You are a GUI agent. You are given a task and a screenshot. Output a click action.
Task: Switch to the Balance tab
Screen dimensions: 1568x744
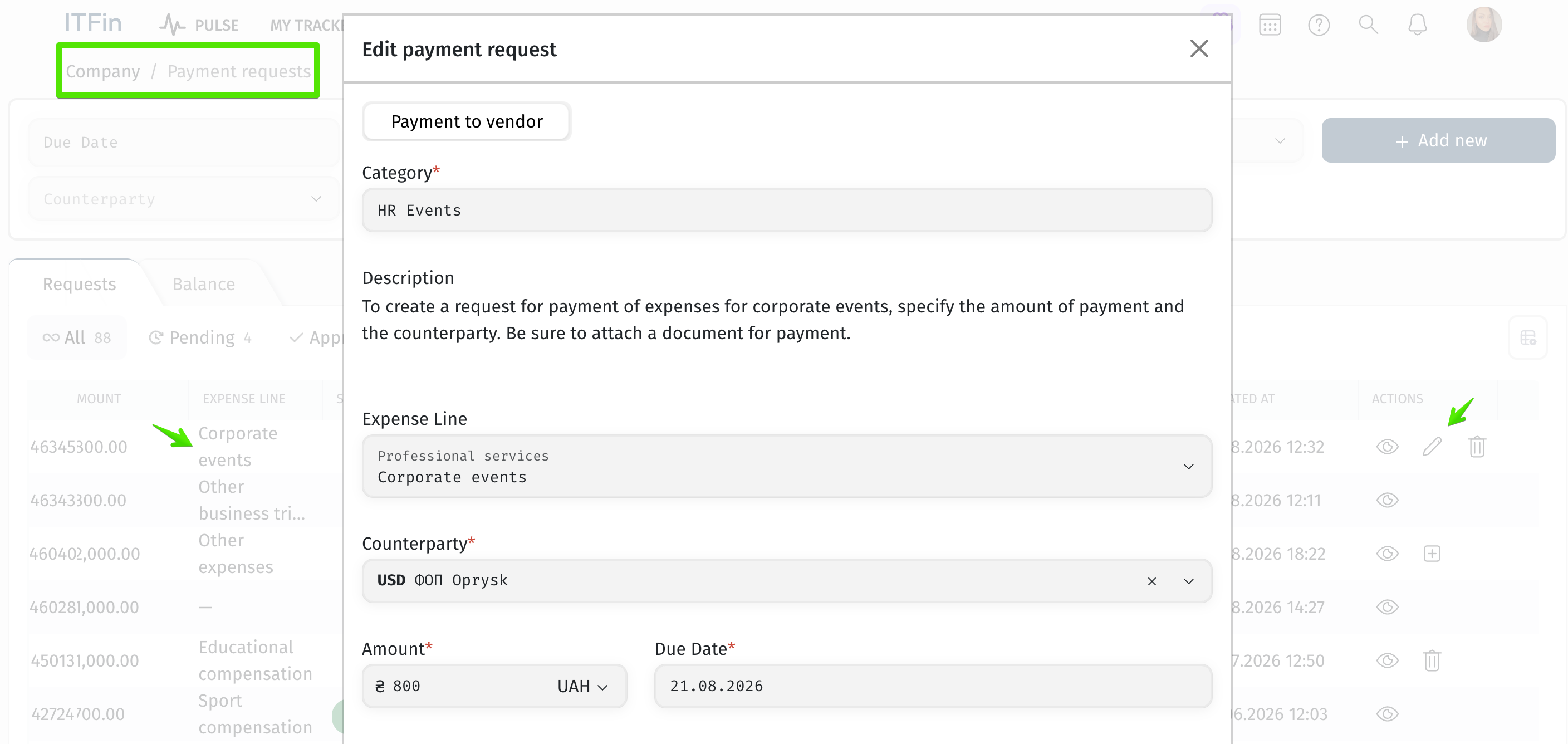[203, 283]
